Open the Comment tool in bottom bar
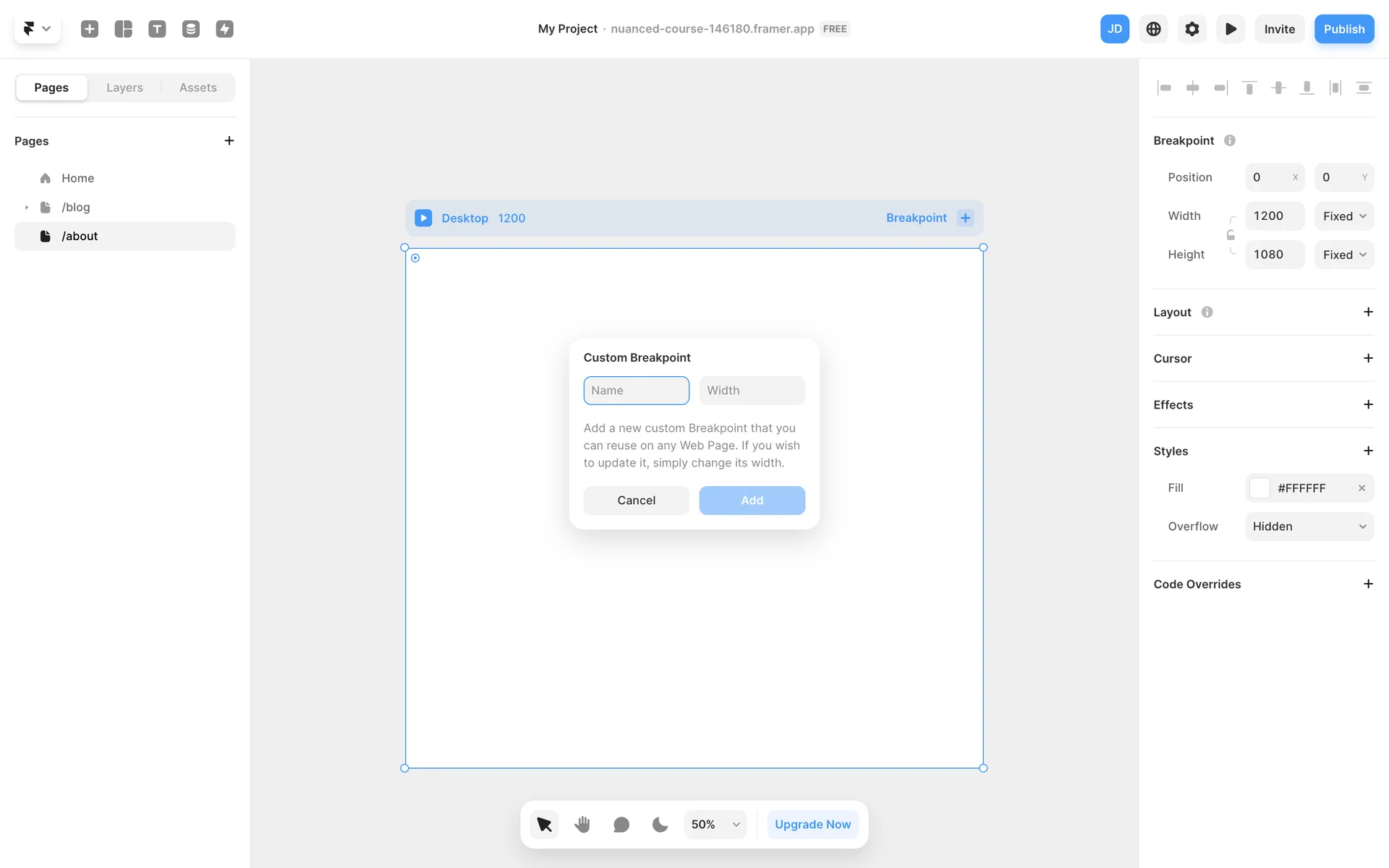The image size is (1389, 868). (x=621, y=825)
